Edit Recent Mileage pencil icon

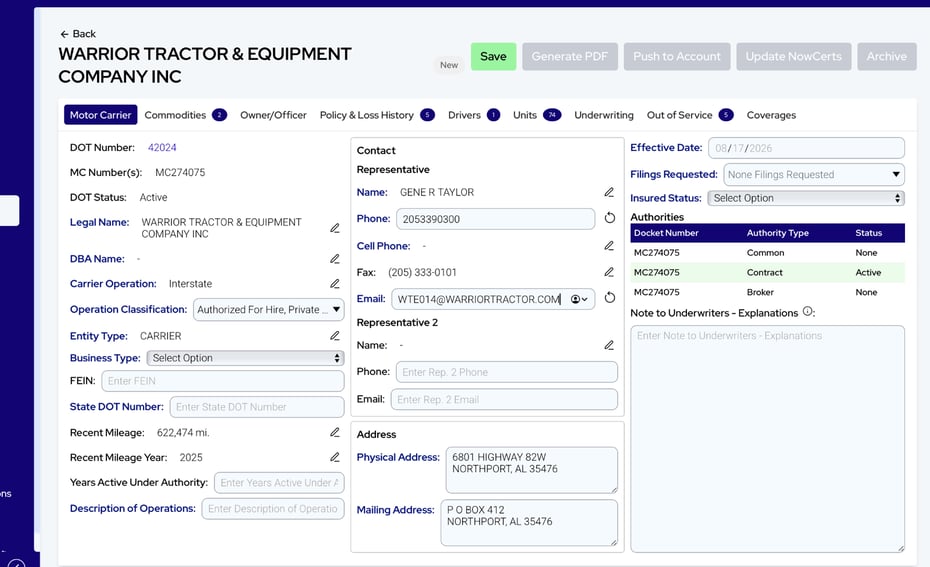[335, 433]
